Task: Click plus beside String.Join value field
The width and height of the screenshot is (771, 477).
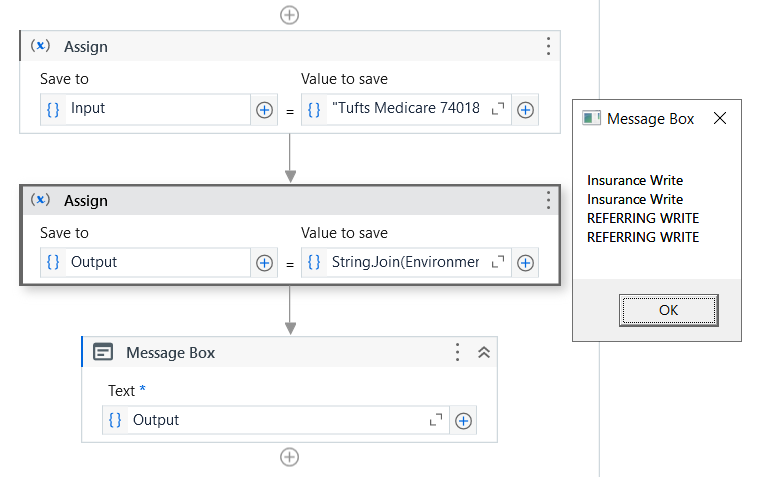Action: [x=525, y=263]
